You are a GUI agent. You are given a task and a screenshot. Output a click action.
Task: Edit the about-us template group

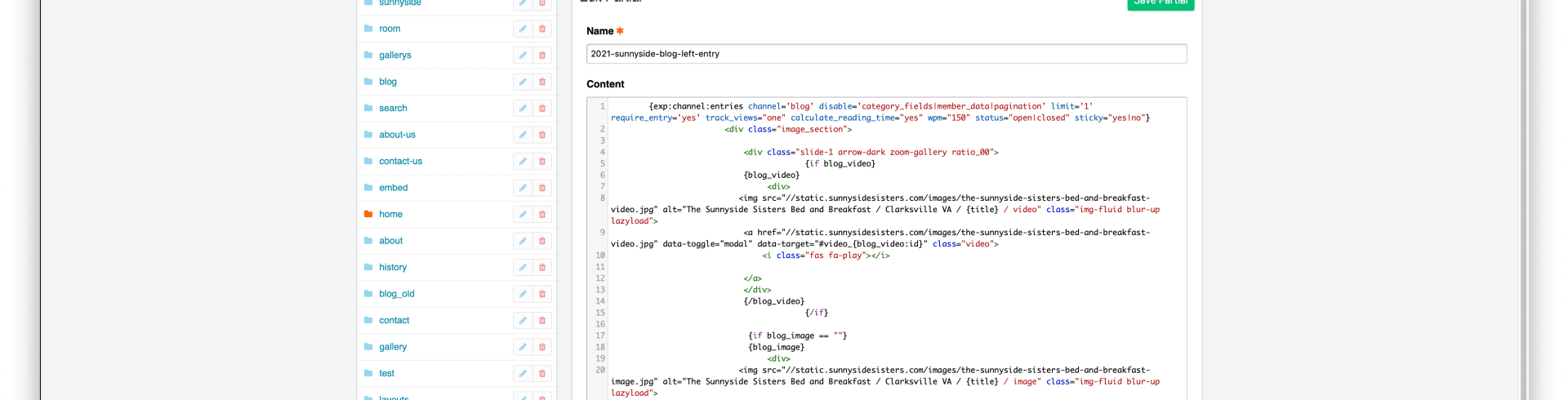coord(523,135)
